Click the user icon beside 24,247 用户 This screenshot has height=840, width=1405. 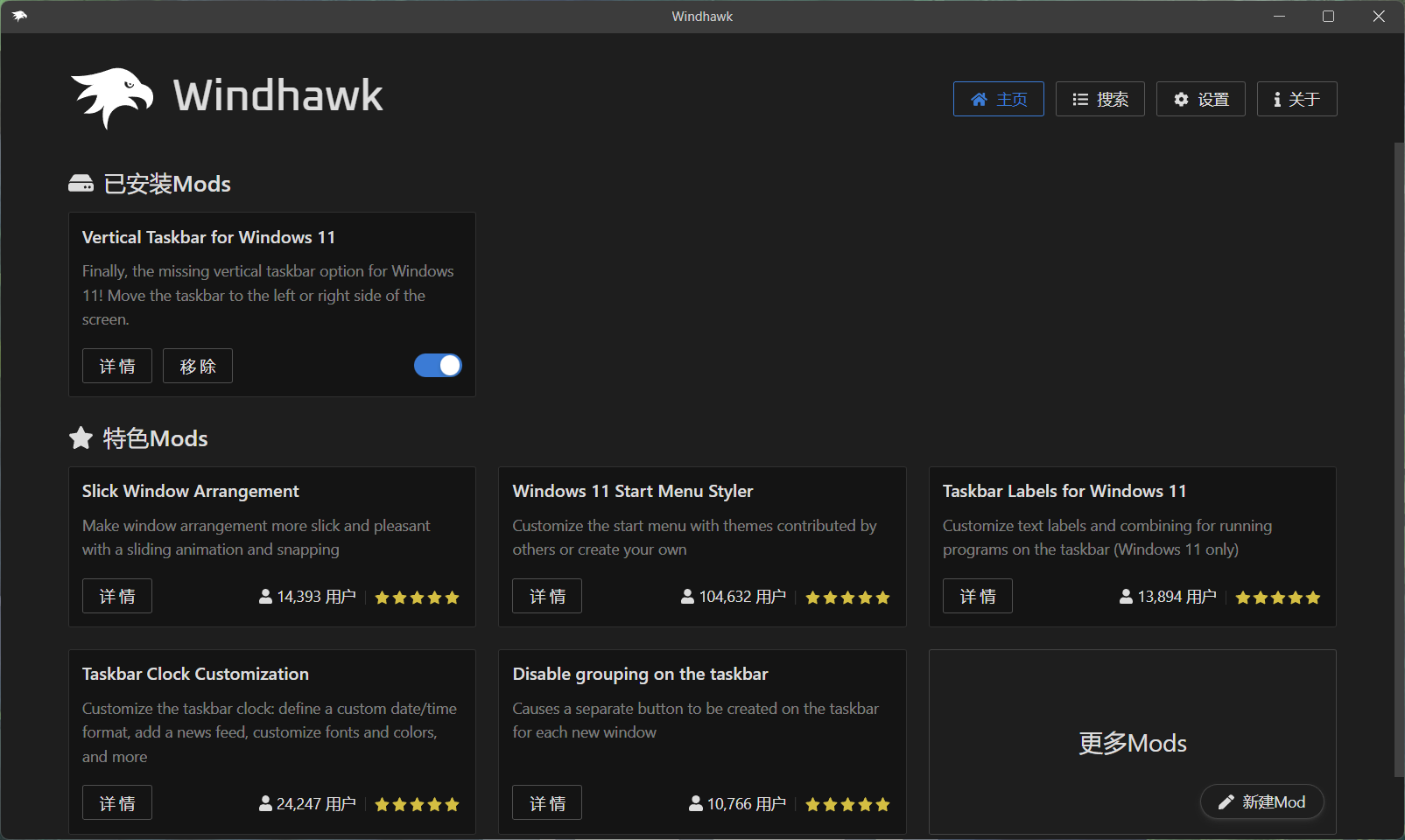pyautogui.click(x=265, y=803)
